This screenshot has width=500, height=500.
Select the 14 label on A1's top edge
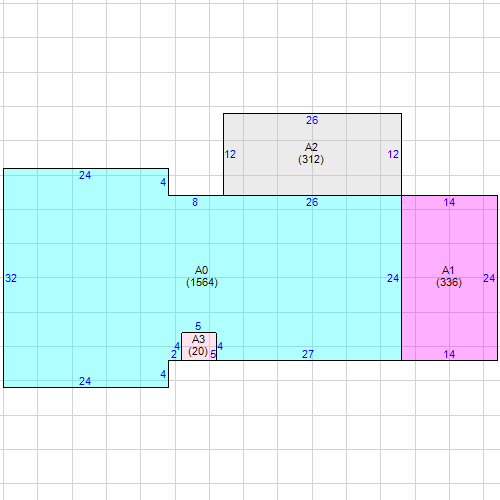(x=449, y=202)
